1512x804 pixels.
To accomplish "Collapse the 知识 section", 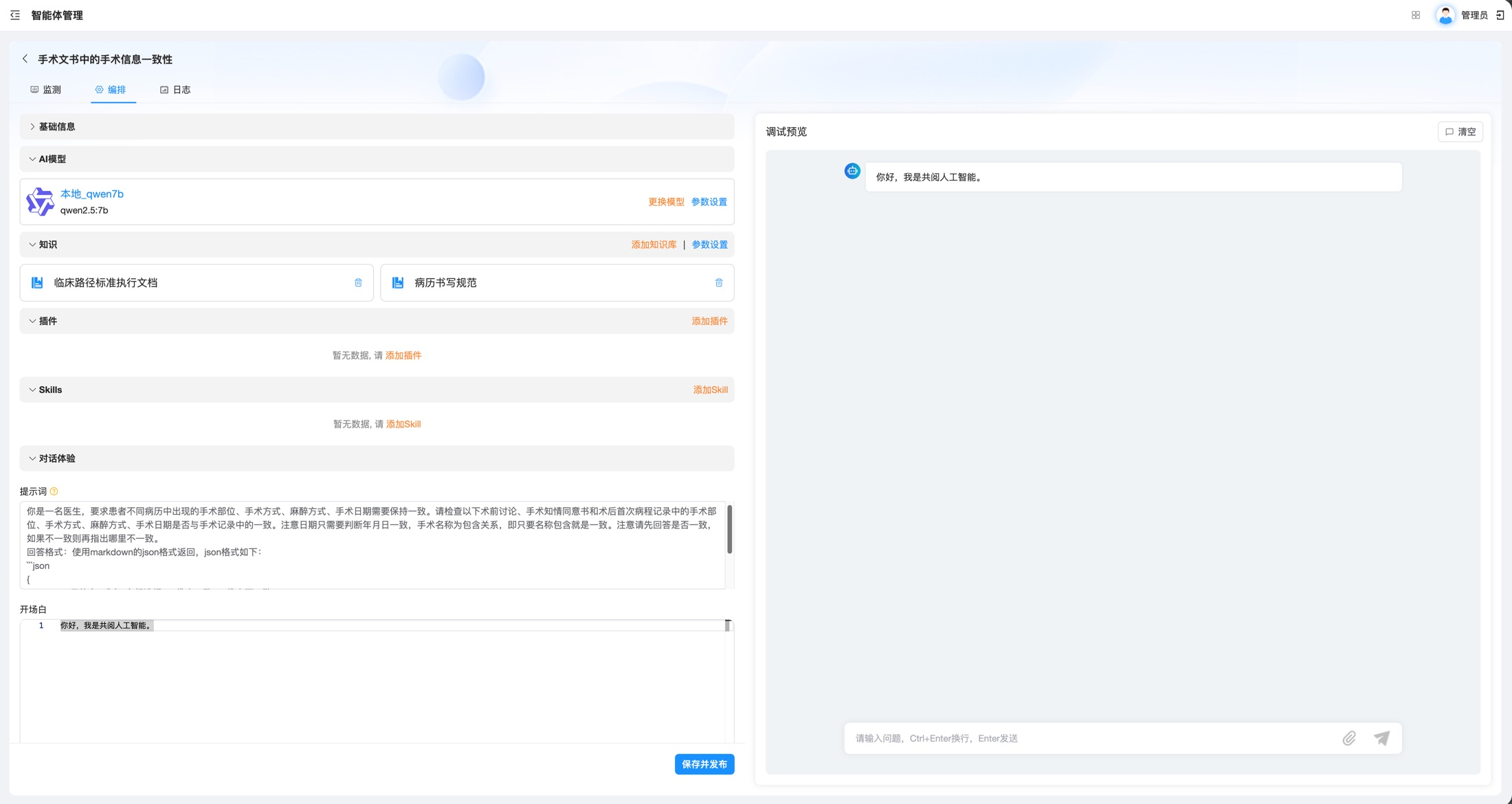I will click(32, 245).
